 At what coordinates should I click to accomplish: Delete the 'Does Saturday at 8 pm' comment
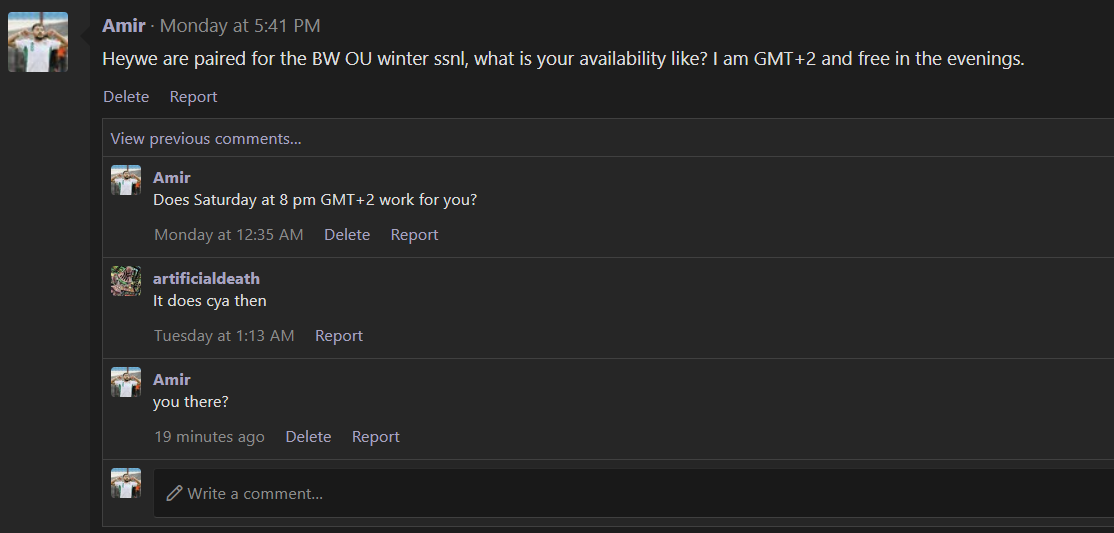(347, 235)
